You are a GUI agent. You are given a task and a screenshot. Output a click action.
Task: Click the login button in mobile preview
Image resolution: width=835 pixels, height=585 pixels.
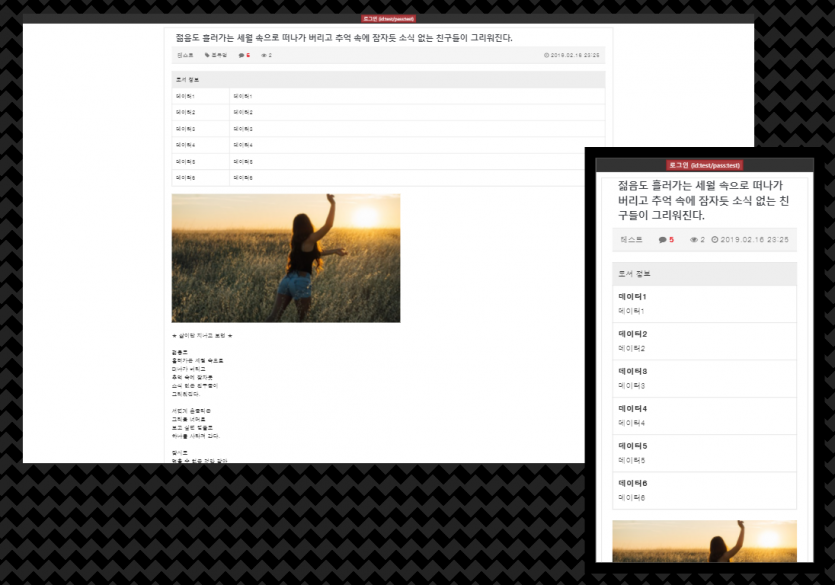[704, 165]
